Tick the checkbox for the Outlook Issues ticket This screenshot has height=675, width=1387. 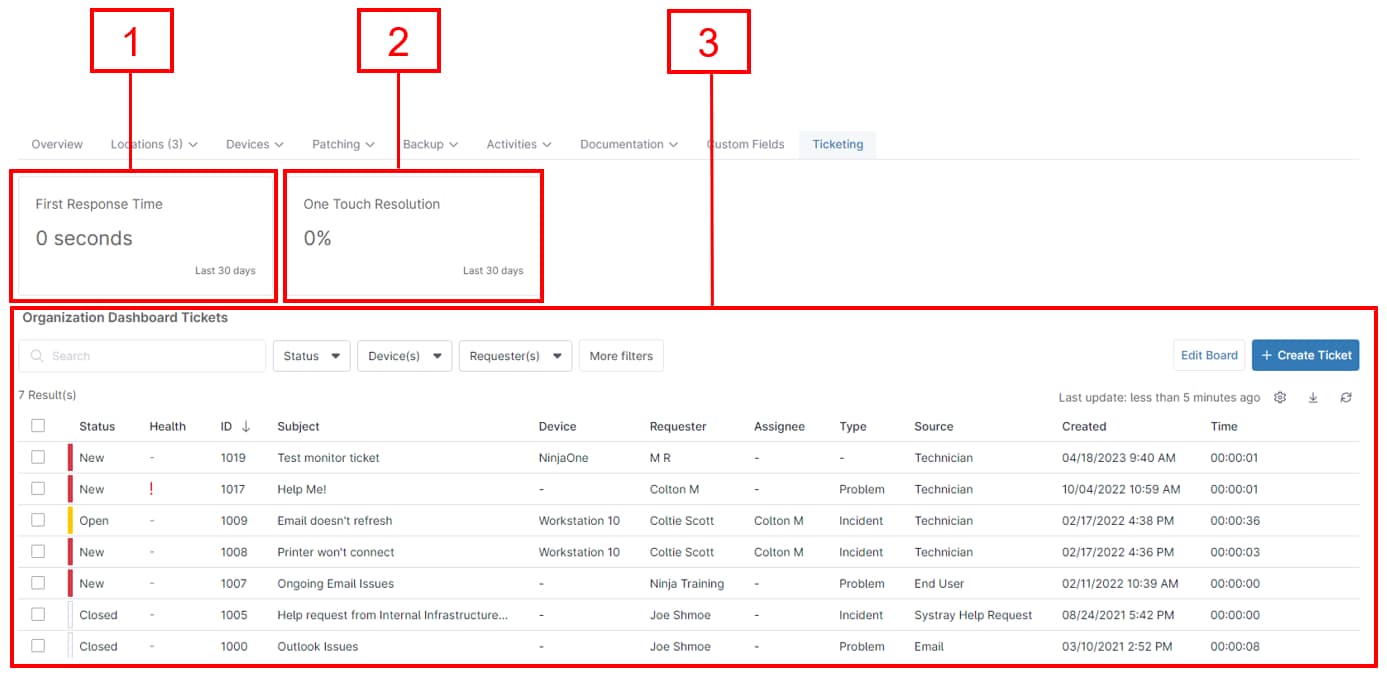(x=40, y=646)
